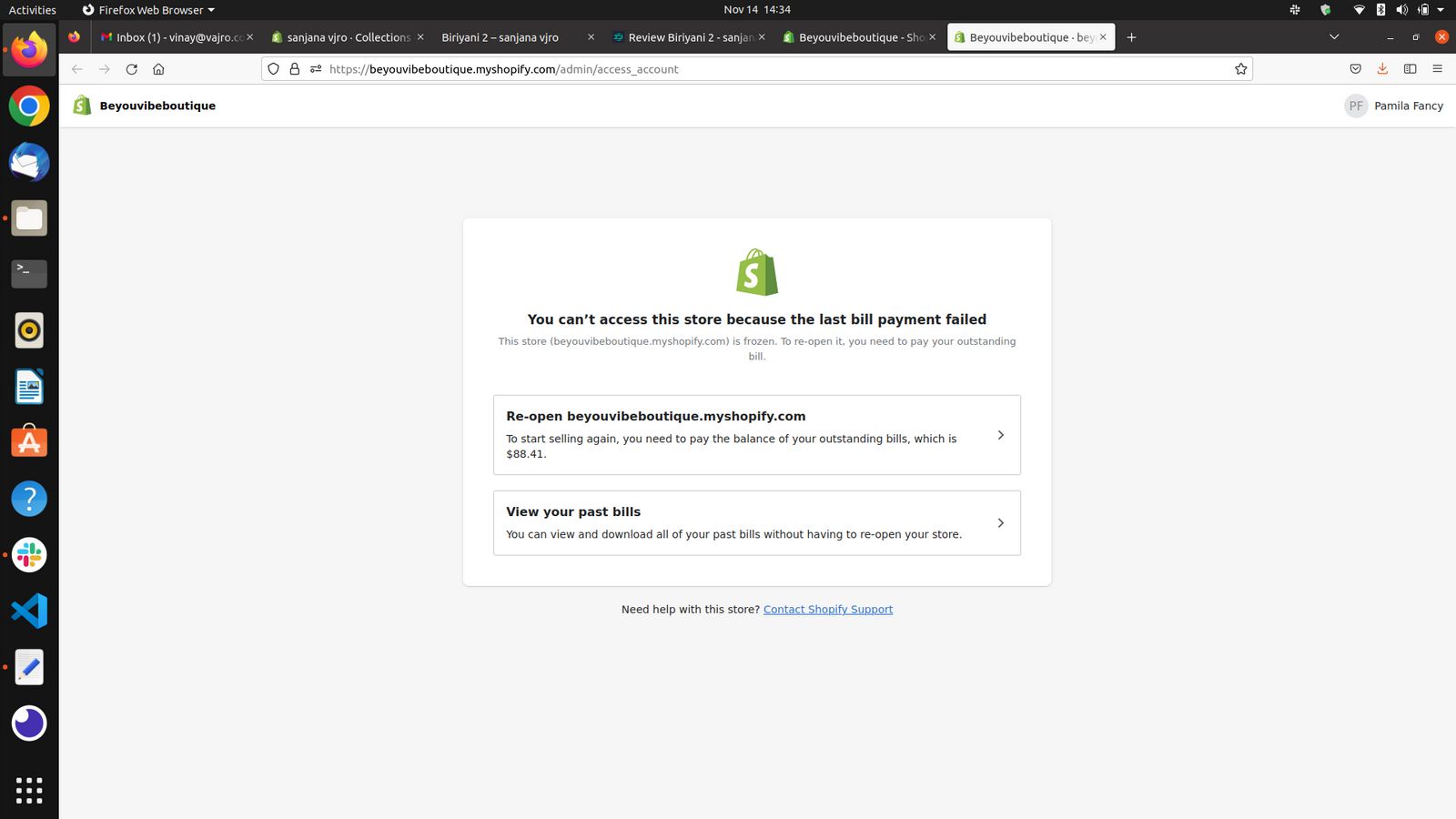1456x819 pixels.
Task: Close the Biriyani 2 – sanjana vjro tab
Action: [591, 37]
